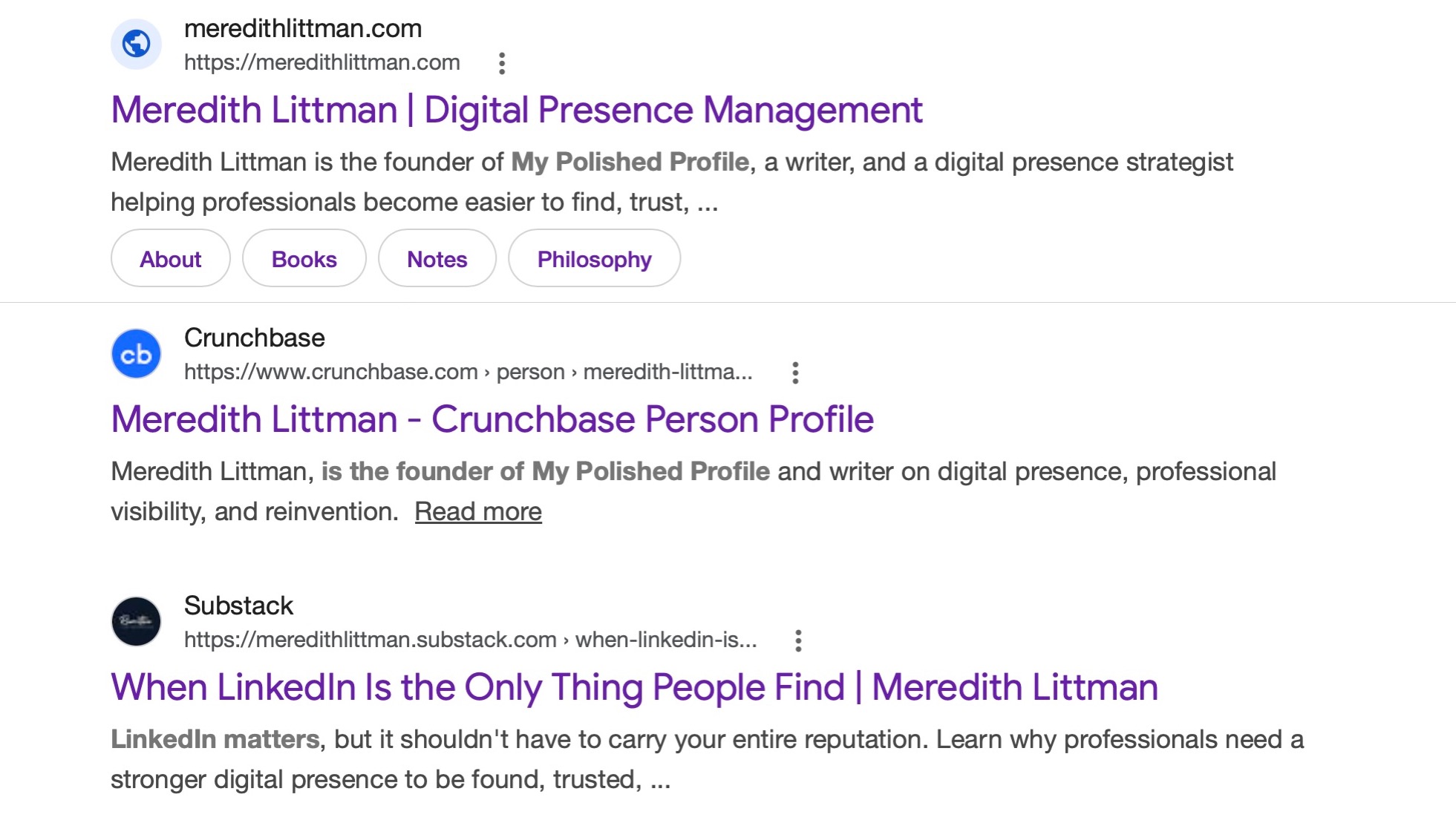Click the meredithlittman.com site name
This screenshot has width=1456, height=823.
(x=303, y=28)
